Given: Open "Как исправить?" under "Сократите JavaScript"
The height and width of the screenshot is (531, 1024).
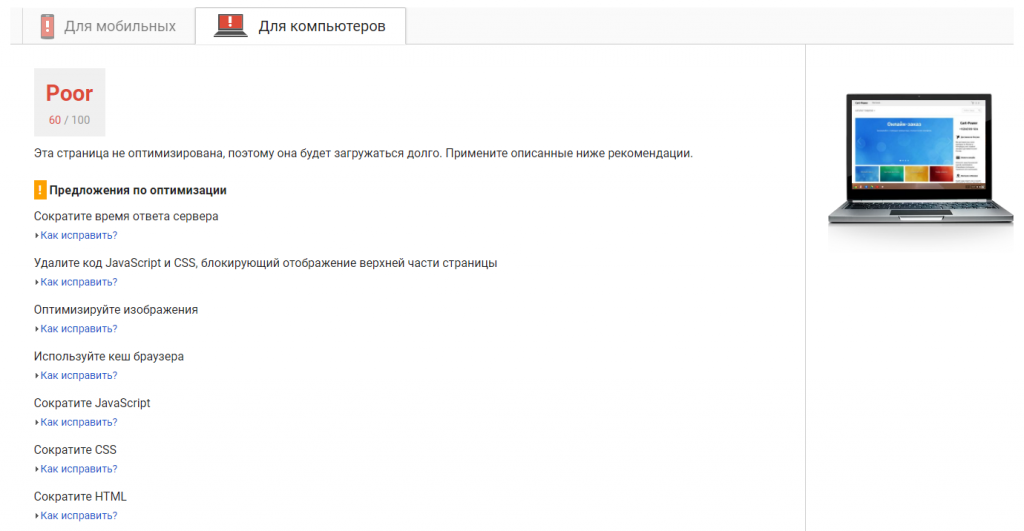Looking at the screenshot, I should pyautogui.click(x=78, y=422).
